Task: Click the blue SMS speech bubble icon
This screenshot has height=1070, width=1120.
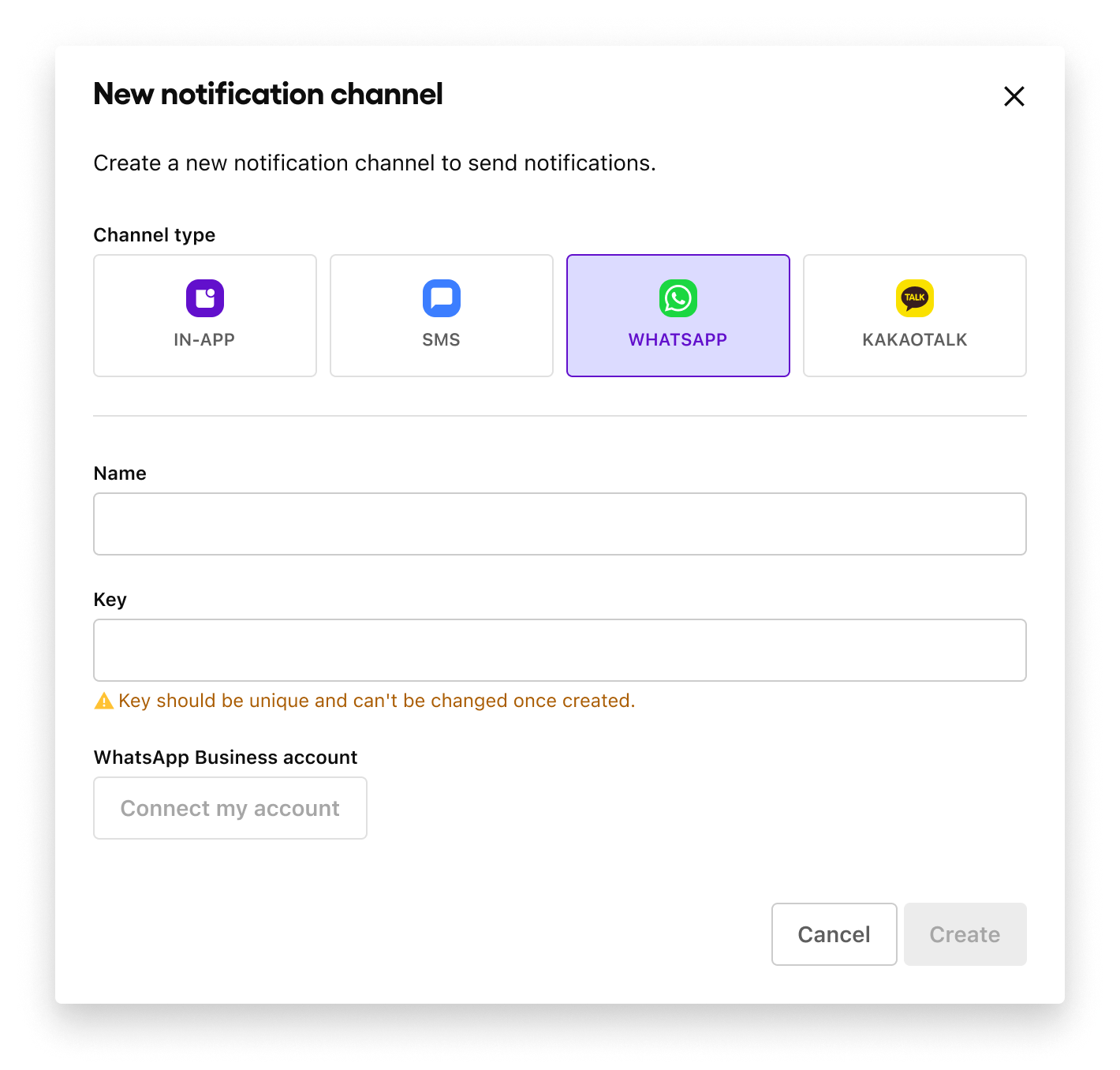Action: click(442, 298)
